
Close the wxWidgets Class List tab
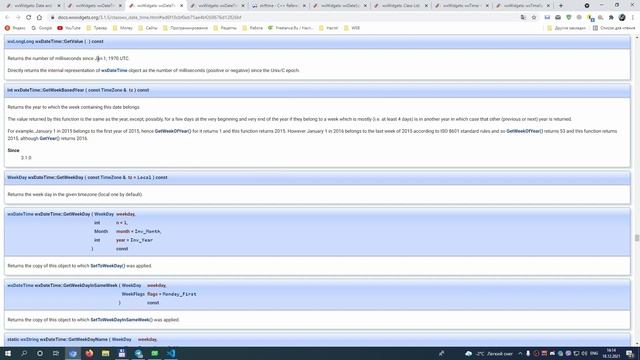tap(426, 6)
